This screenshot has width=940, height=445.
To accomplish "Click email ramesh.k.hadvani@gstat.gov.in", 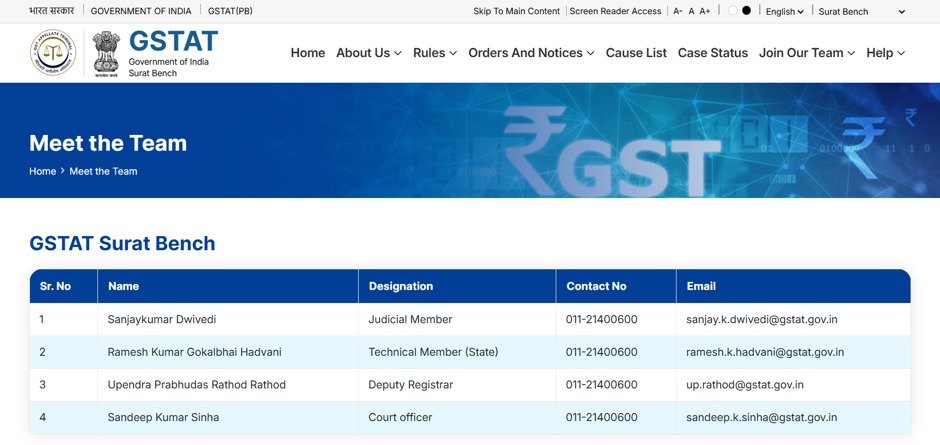I will (765, 352).
